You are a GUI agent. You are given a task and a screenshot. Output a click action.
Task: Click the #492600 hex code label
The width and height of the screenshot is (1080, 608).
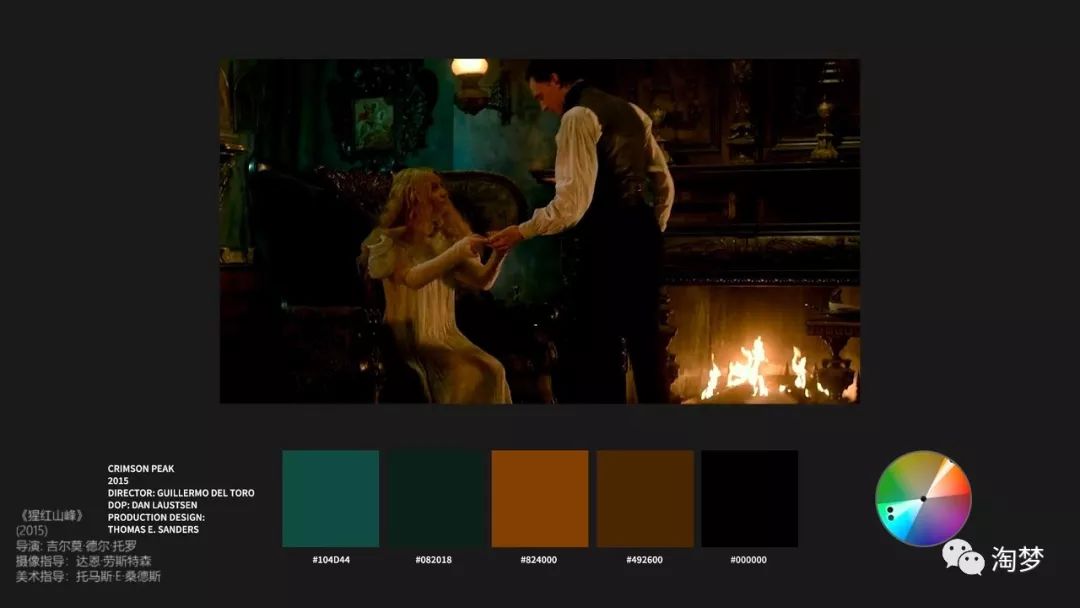coord(644,560)
